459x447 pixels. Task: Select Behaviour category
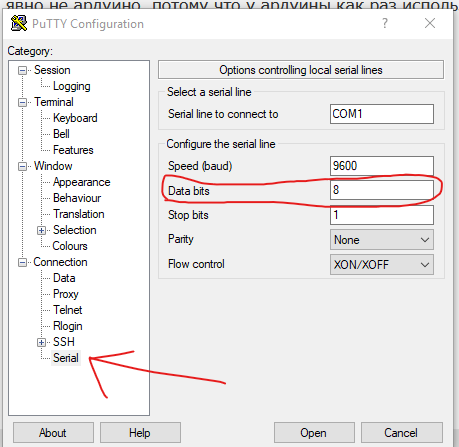77,198
